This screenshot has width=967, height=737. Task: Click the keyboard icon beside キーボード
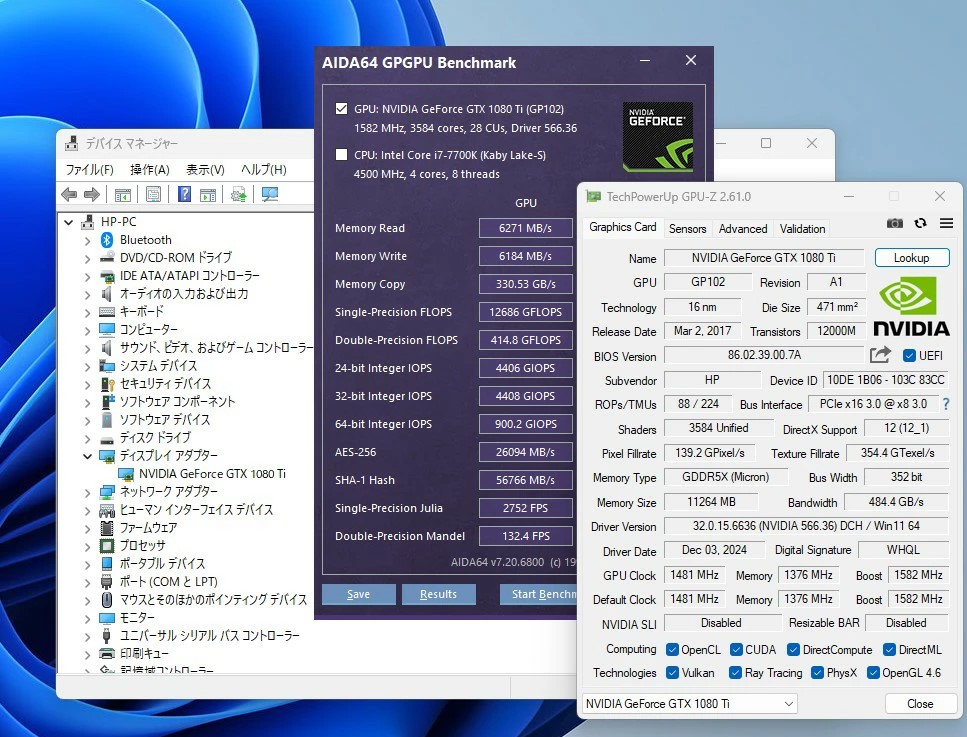107,312
